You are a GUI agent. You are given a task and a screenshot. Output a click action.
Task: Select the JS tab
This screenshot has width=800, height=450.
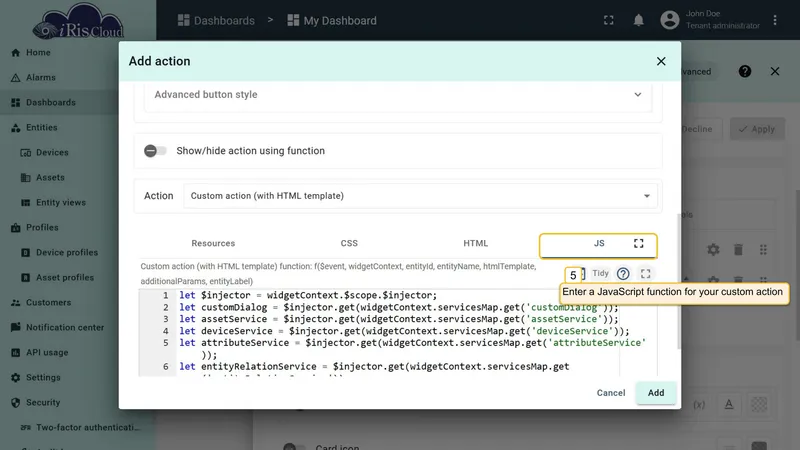pos(598,245)
